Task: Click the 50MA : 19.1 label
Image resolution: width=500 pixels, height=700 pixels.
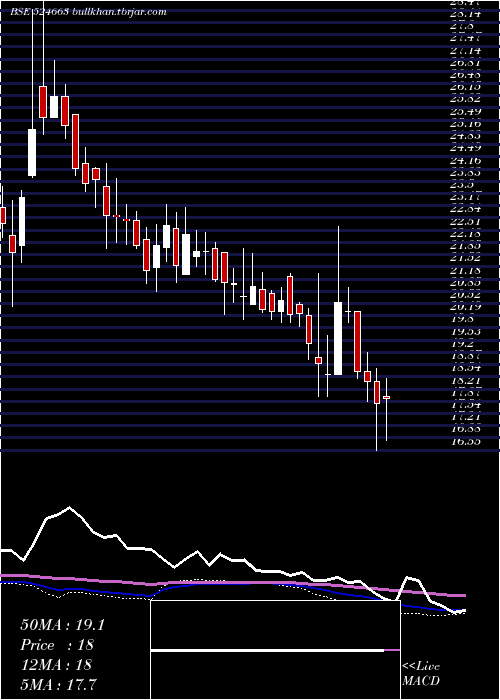Action: (62, 625)
